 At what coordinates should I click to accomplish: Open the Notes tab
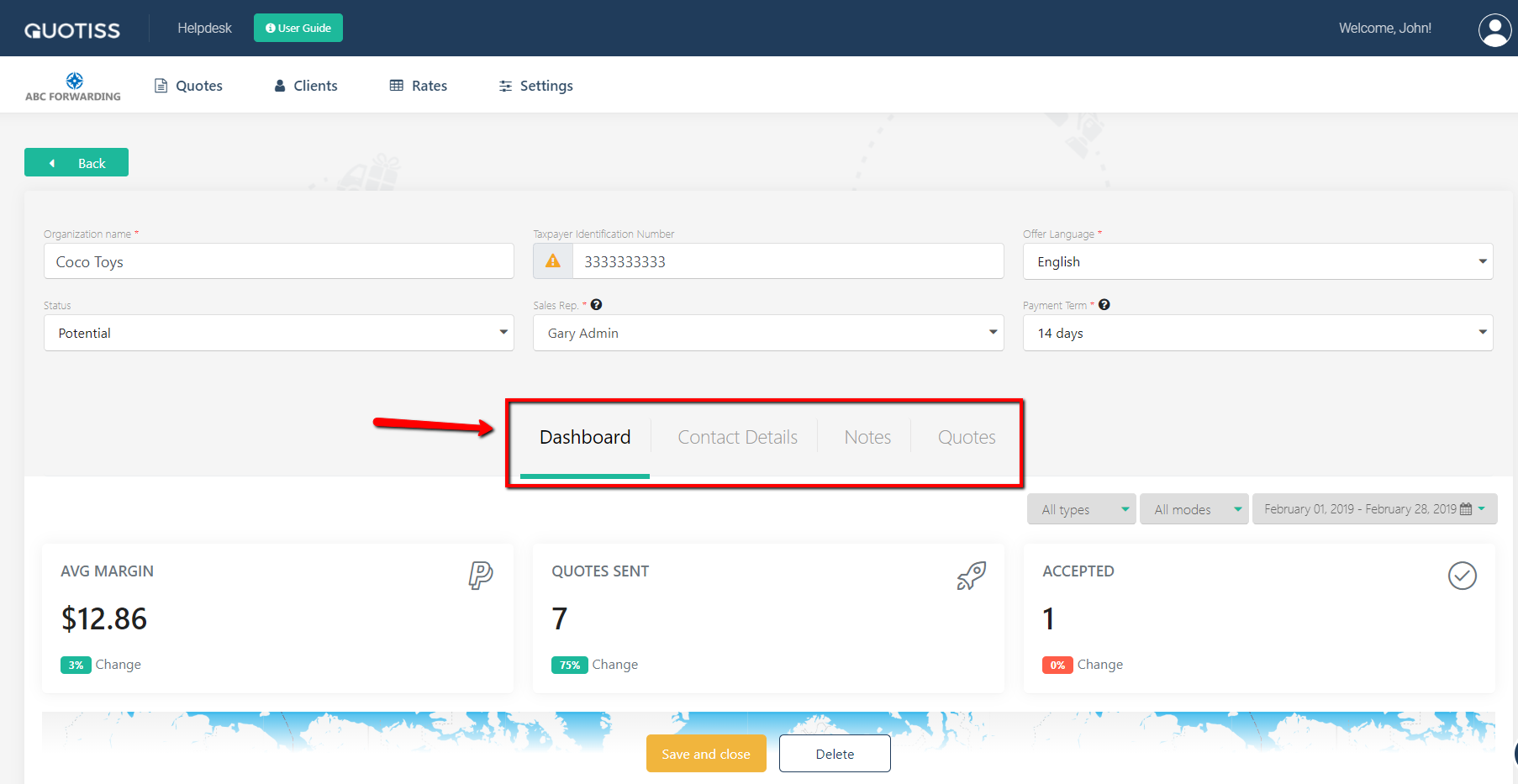coord(867,437)
